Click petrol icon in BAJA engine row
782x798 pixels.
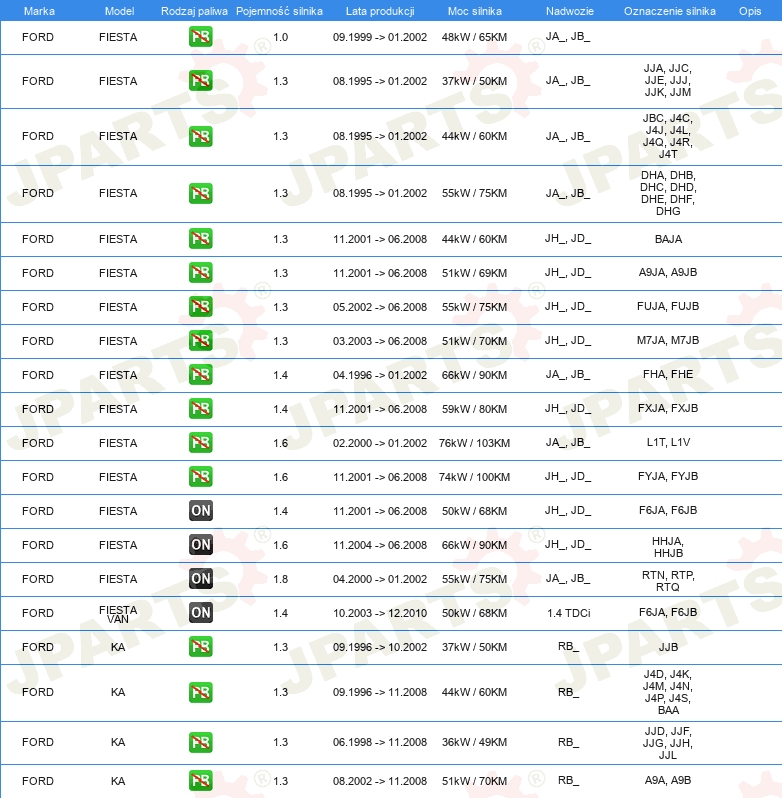(x=200, y=239)
